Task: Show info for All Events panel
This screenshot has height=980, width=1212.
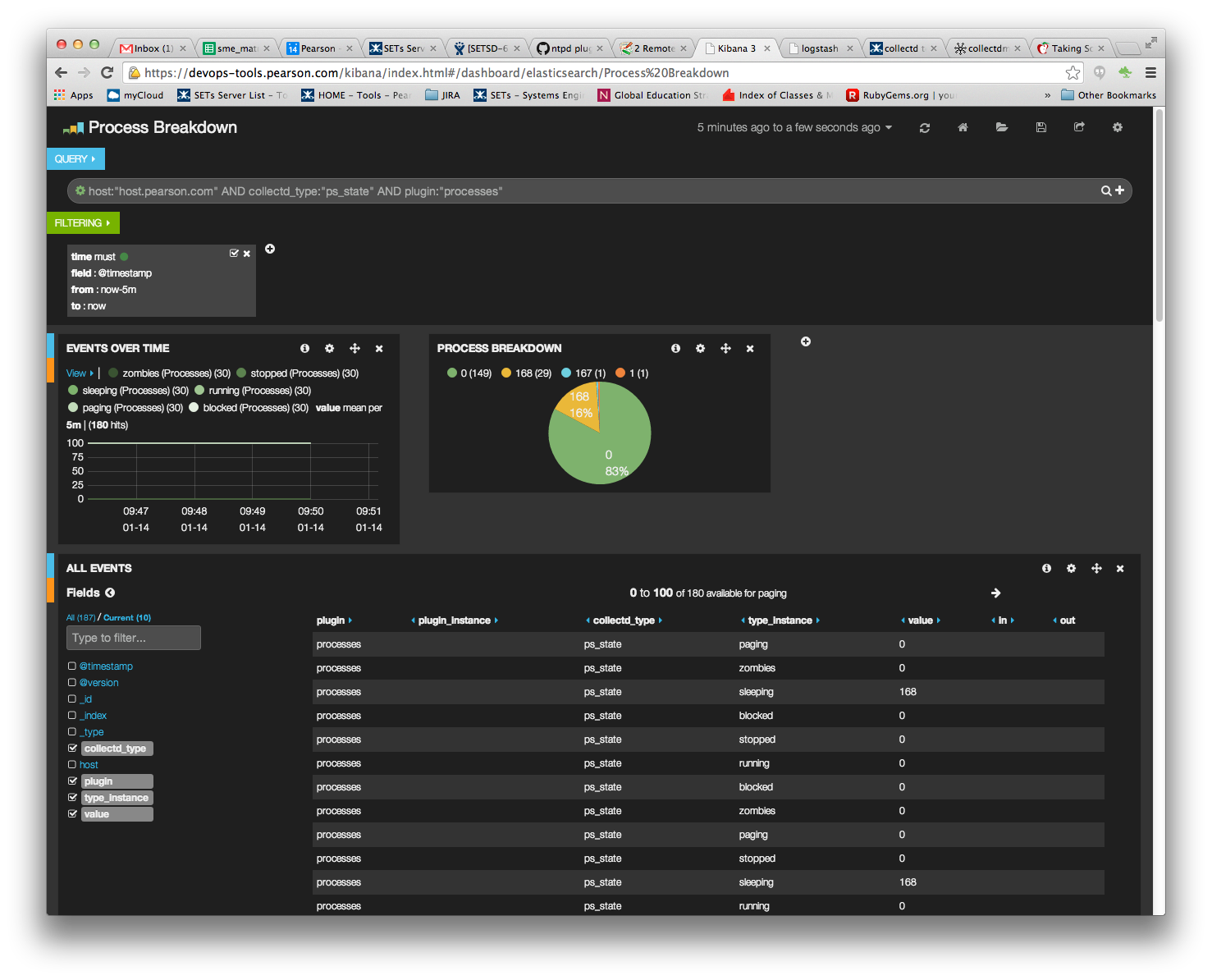Action: [1046, 568]
